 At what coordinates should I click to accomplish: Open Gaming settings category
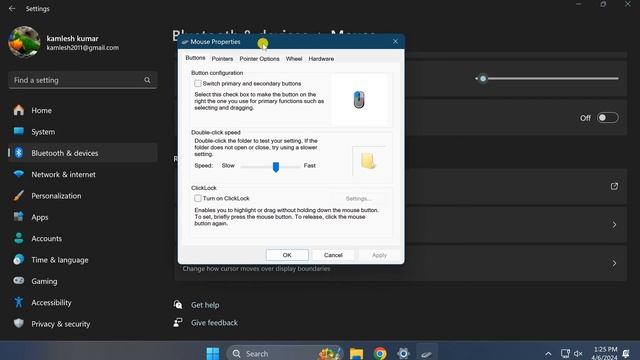(82, 281)
